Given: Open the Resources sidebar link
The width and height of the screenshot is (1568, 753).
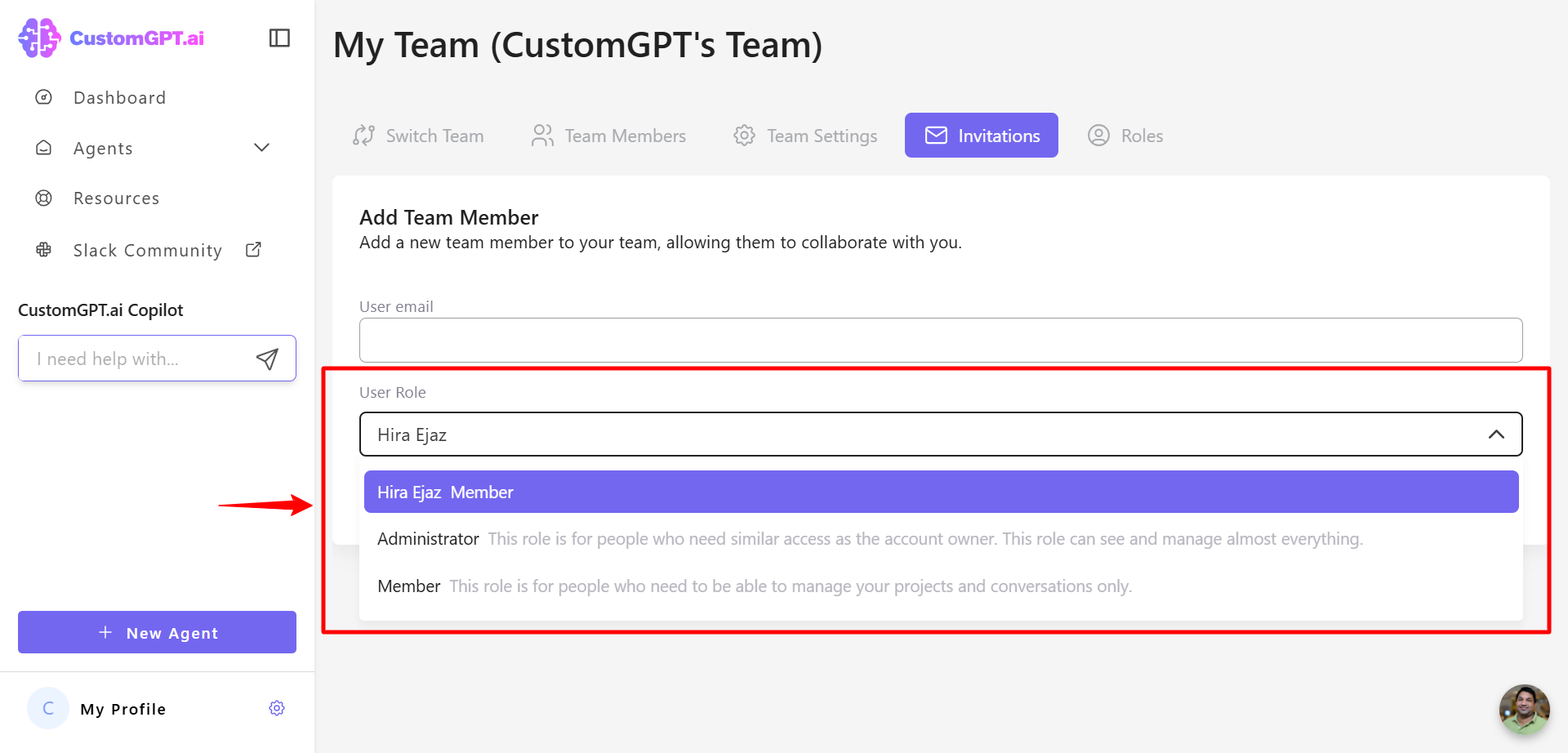Looking at the screenshot, I should [x=116, y=198].
